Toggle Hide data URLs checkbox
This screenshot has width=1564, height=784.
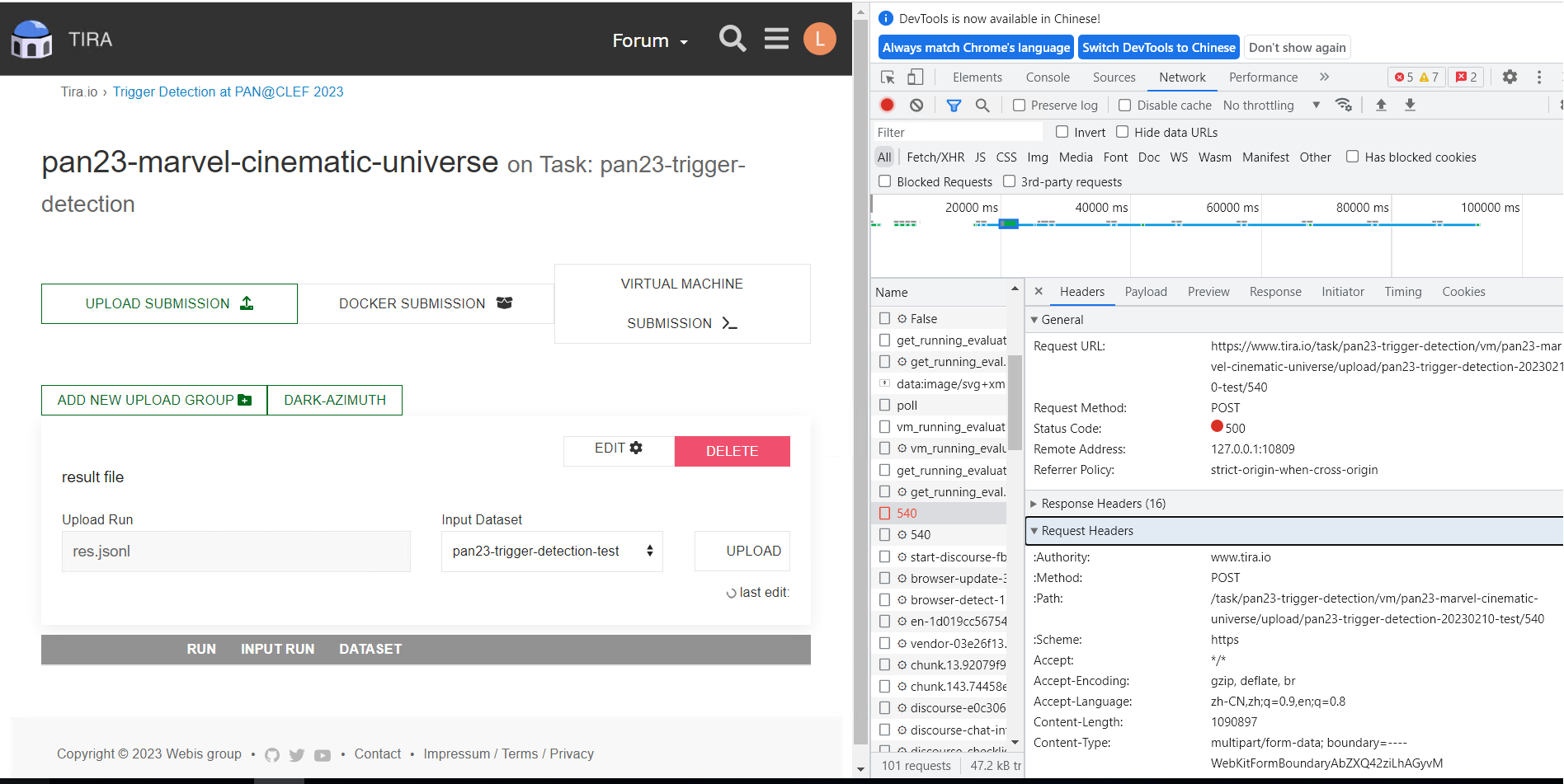pyautogui.click(x=1123, y=132)
